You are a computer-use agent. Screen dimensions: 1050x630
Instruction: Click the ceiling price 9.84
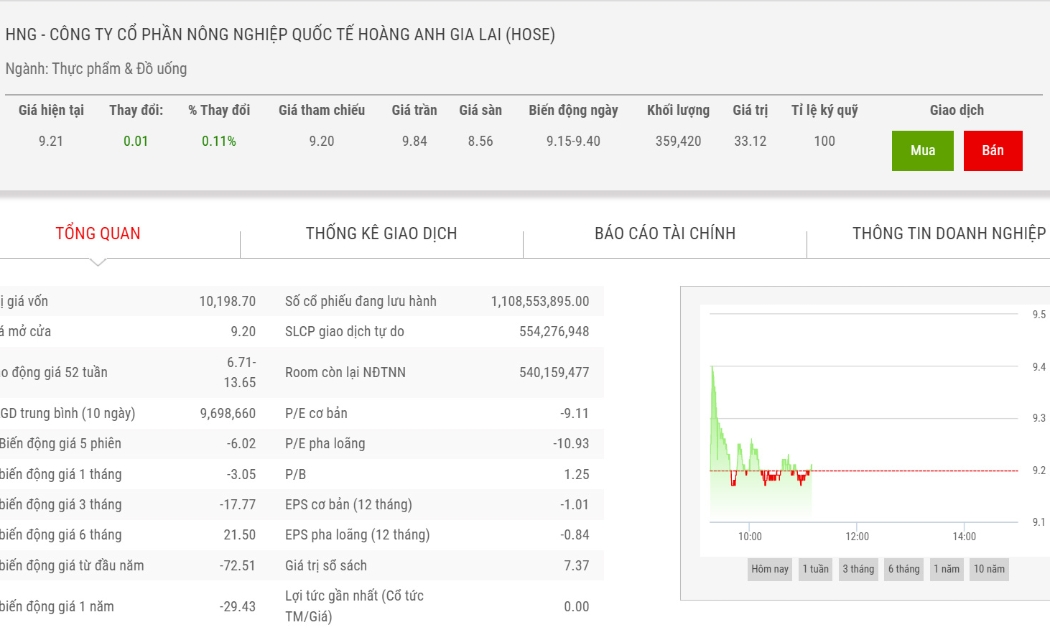coord(415,141)
